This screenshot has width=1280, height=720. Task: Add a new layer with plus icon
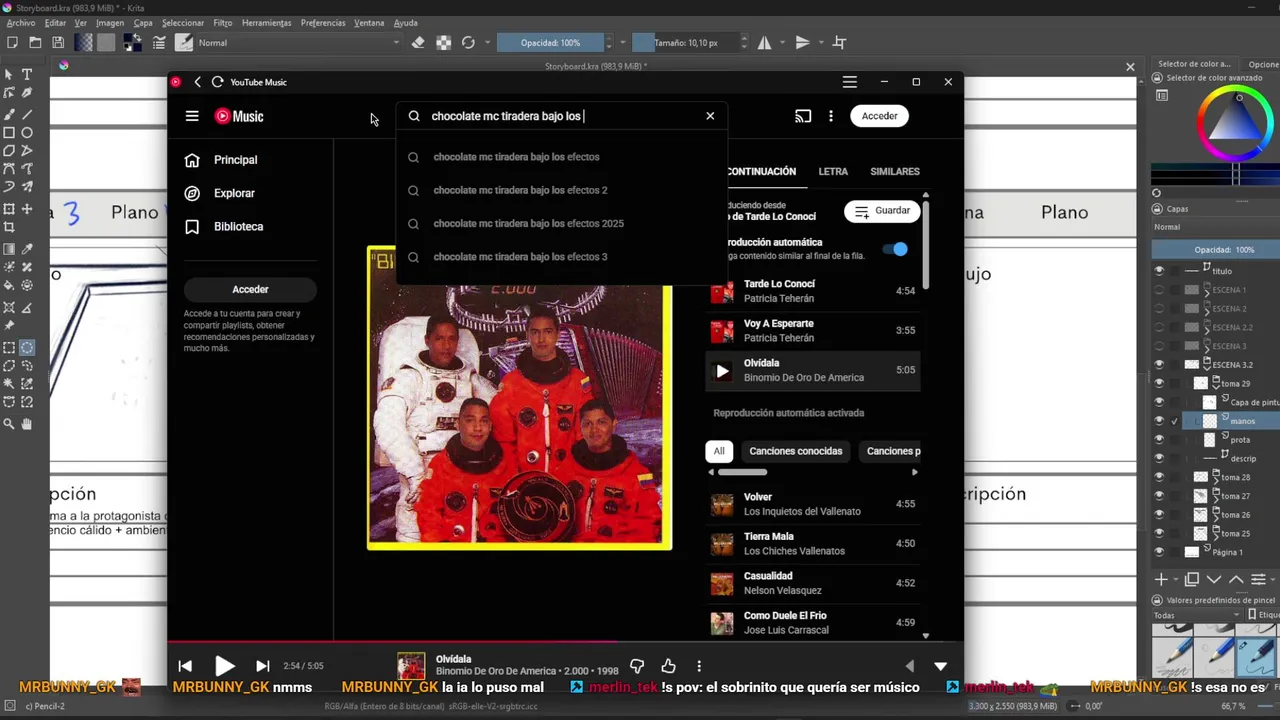(x=1161, y=579)
